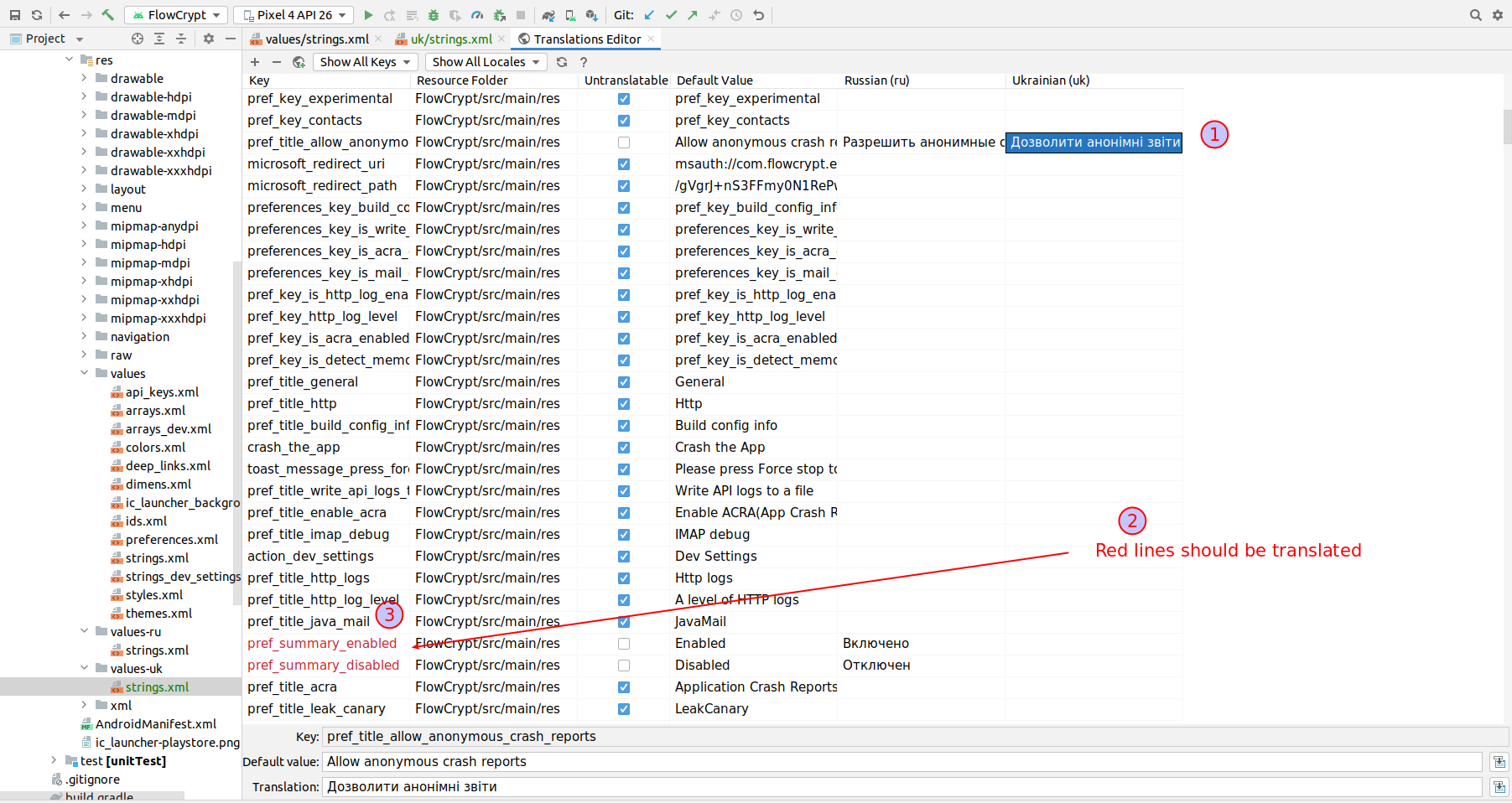Click the Add Locale globe icon
Viewport: 1512px width, 803px height.
[x=299, y=61]
